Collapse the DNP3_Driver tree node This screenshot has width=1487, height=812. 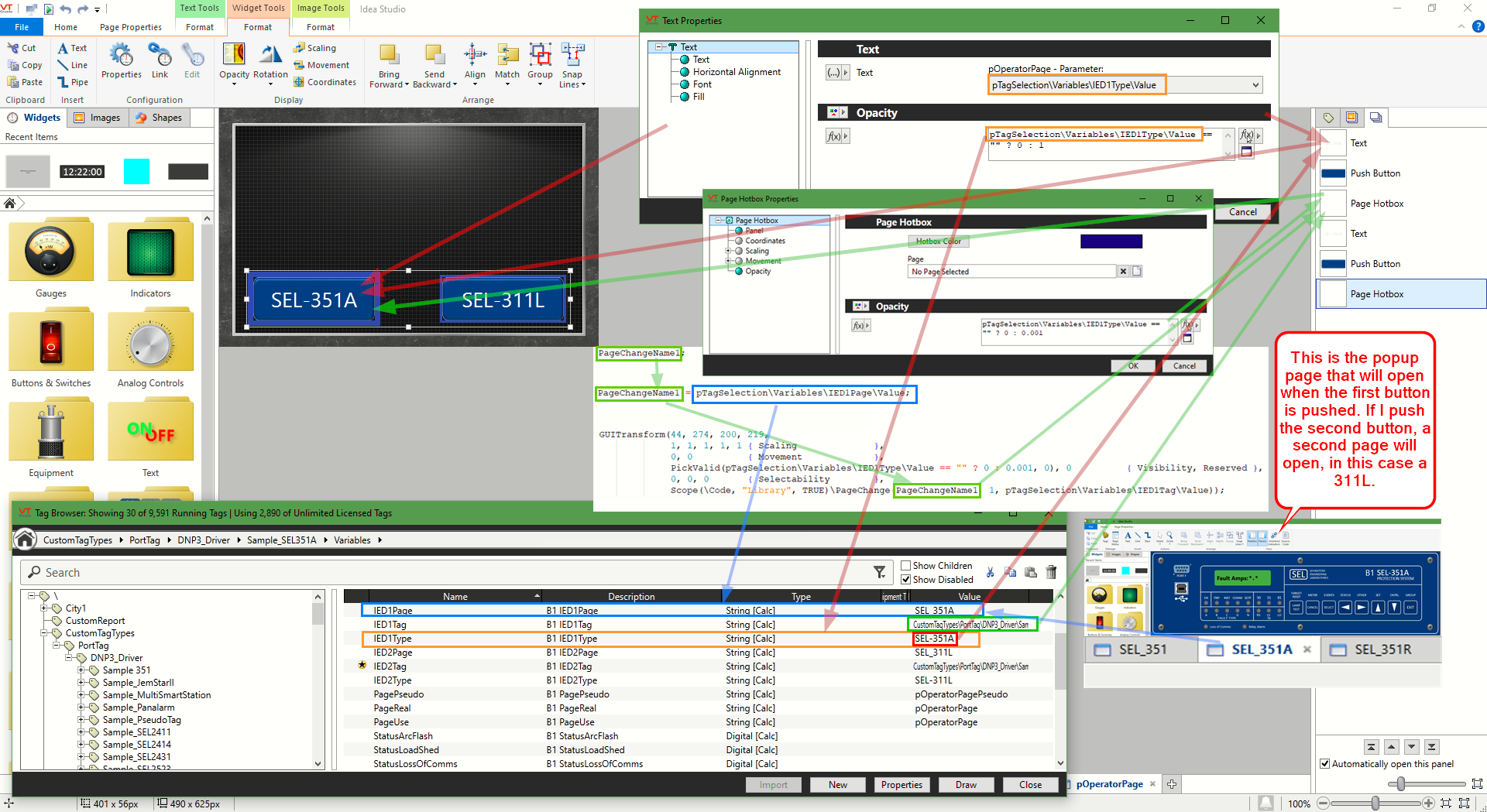(x=70, y=658)
